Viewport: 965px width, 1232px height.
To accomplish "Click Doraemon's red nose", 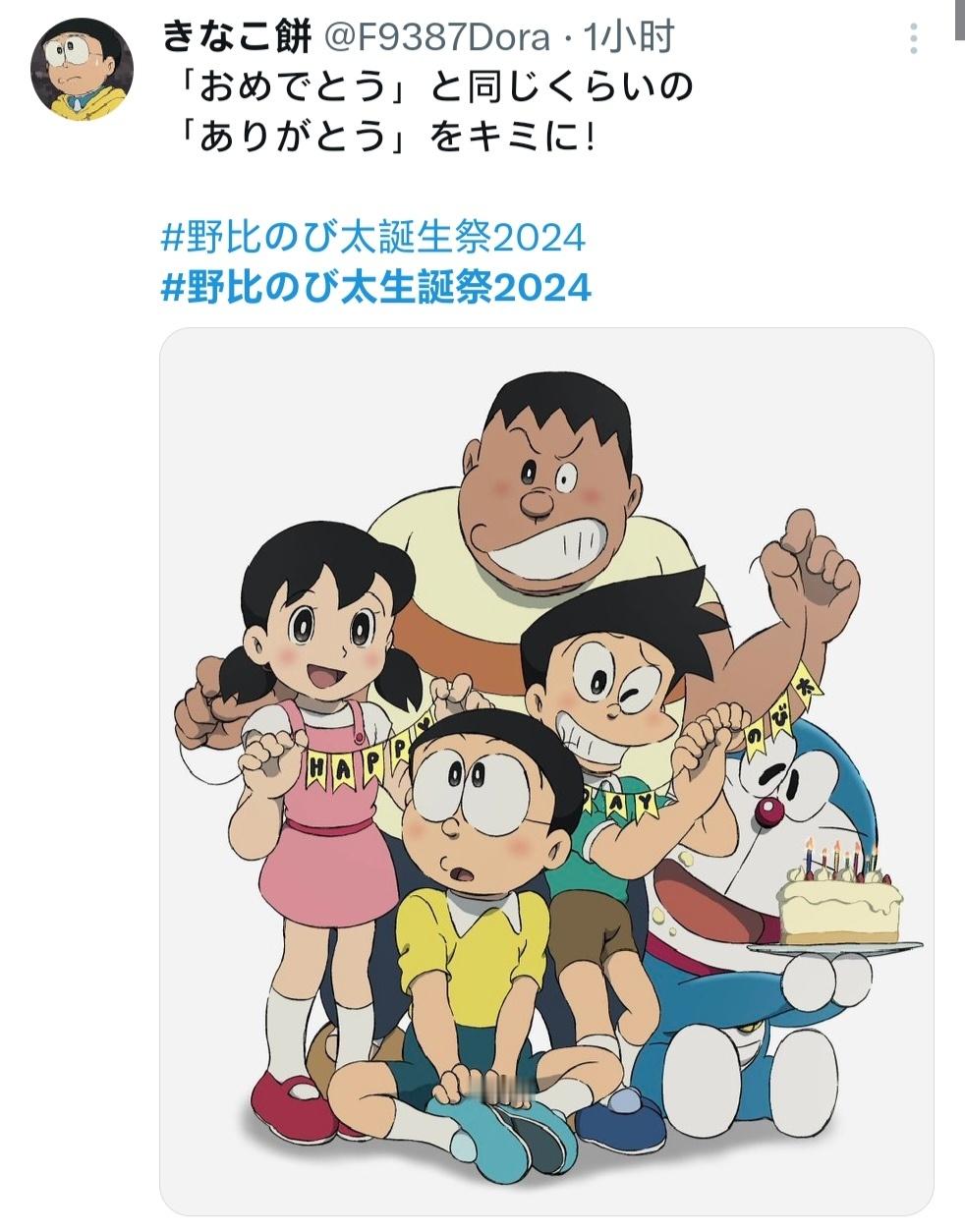I will [770, 811].
